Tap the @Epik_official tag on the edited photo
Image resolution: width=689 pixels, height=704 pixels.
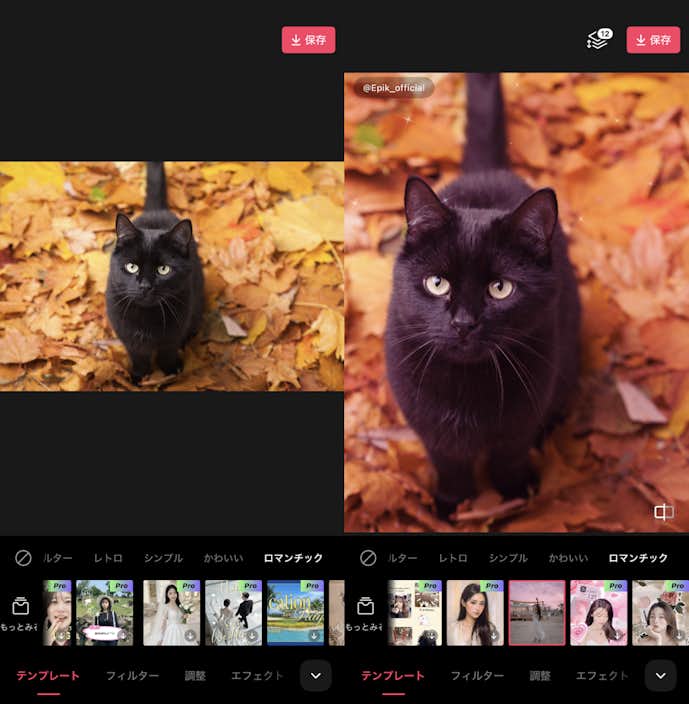tap(393, 88)
